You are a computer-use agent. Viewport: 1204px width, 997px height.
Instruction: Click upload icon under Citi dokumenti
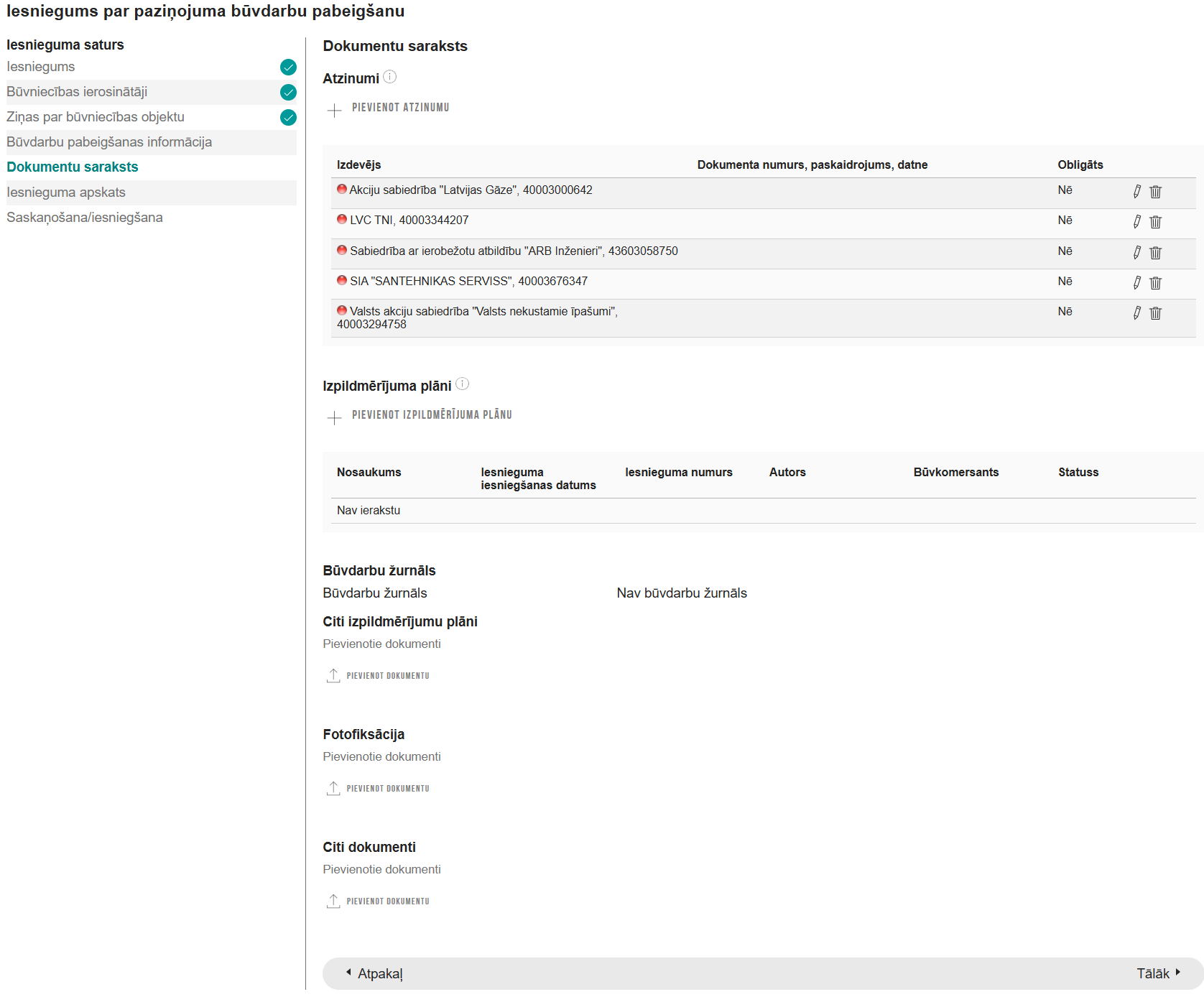point(333,901)
